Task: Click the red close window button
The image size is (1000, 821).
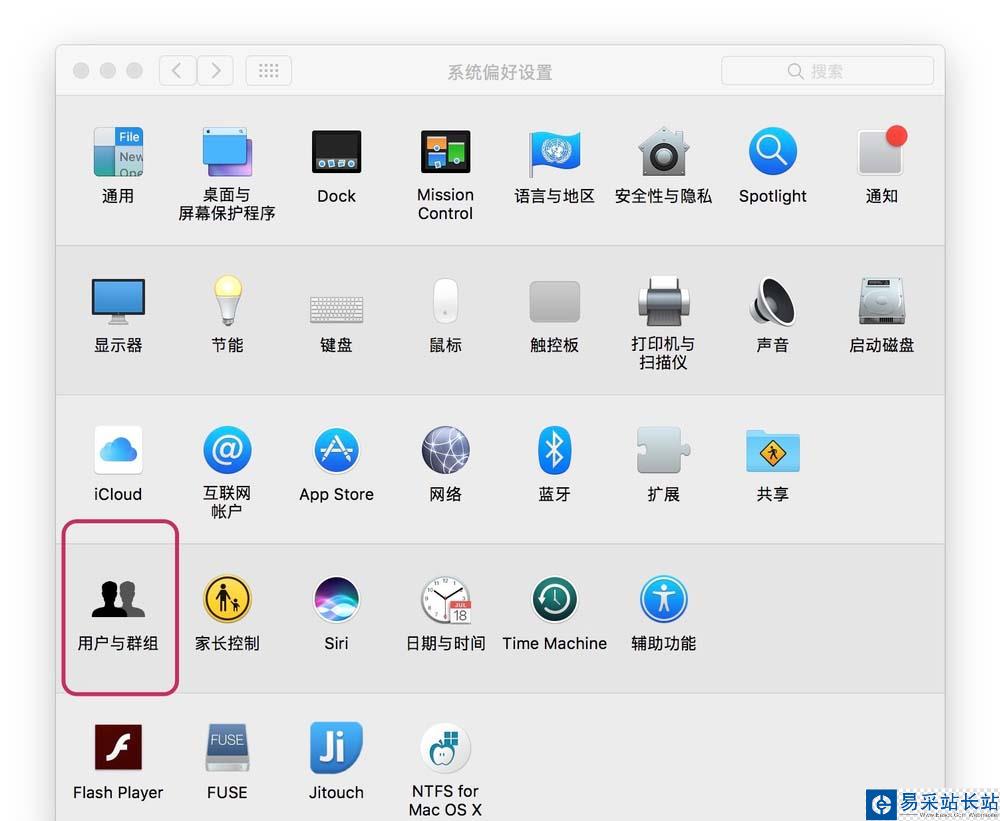Action: tap(81, 70)
